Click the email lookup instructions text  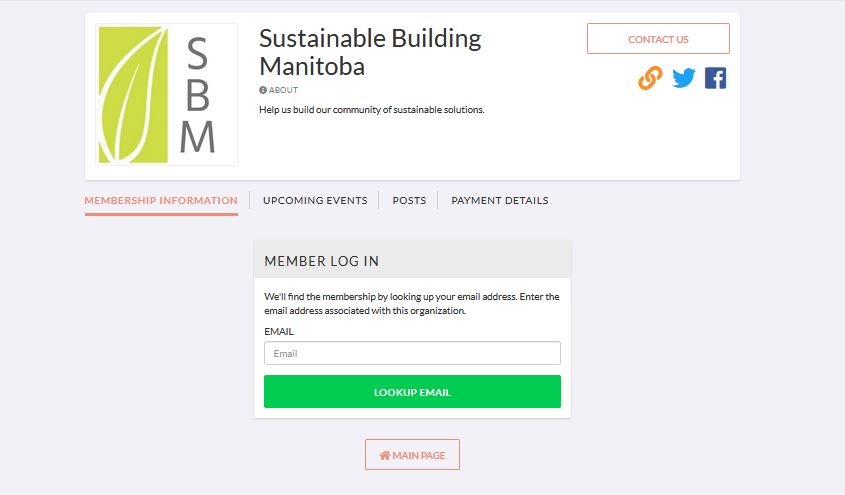(x=412, y=303)
